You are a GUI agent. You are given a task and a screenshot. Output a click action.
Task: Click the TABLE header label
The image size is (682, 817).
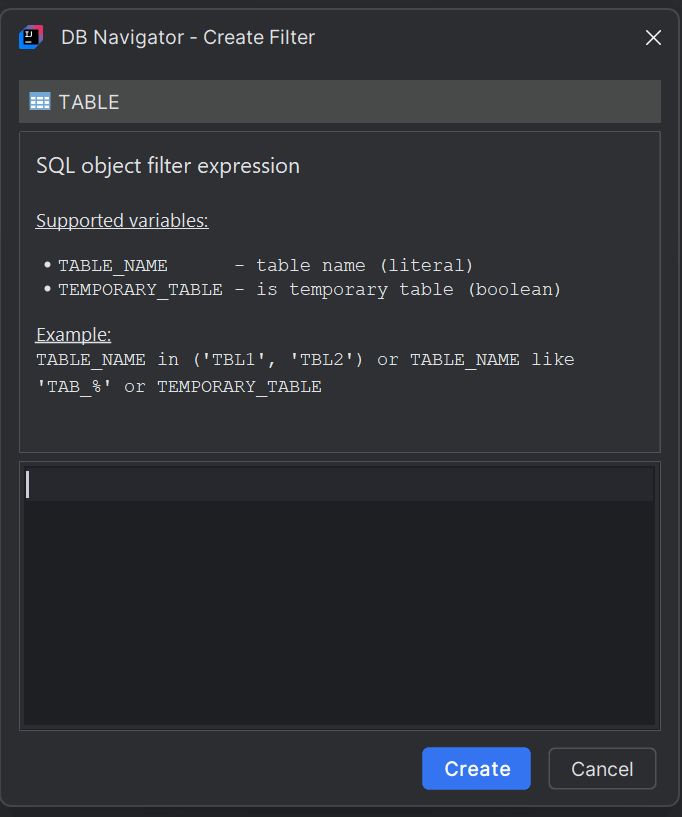tap(89, 102)
